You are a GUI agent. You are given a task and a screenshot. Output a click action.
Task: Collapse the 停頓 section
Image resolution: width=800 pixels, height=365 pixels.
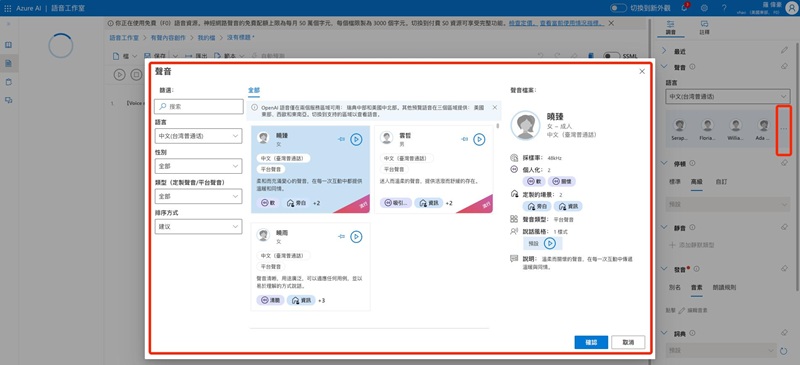coord(664,163)
